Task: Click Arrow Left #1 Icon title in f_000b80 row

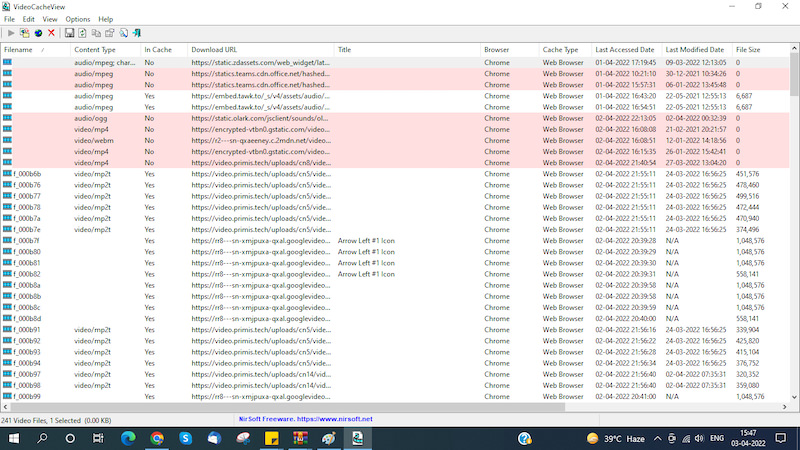Action: coord(366,252)
